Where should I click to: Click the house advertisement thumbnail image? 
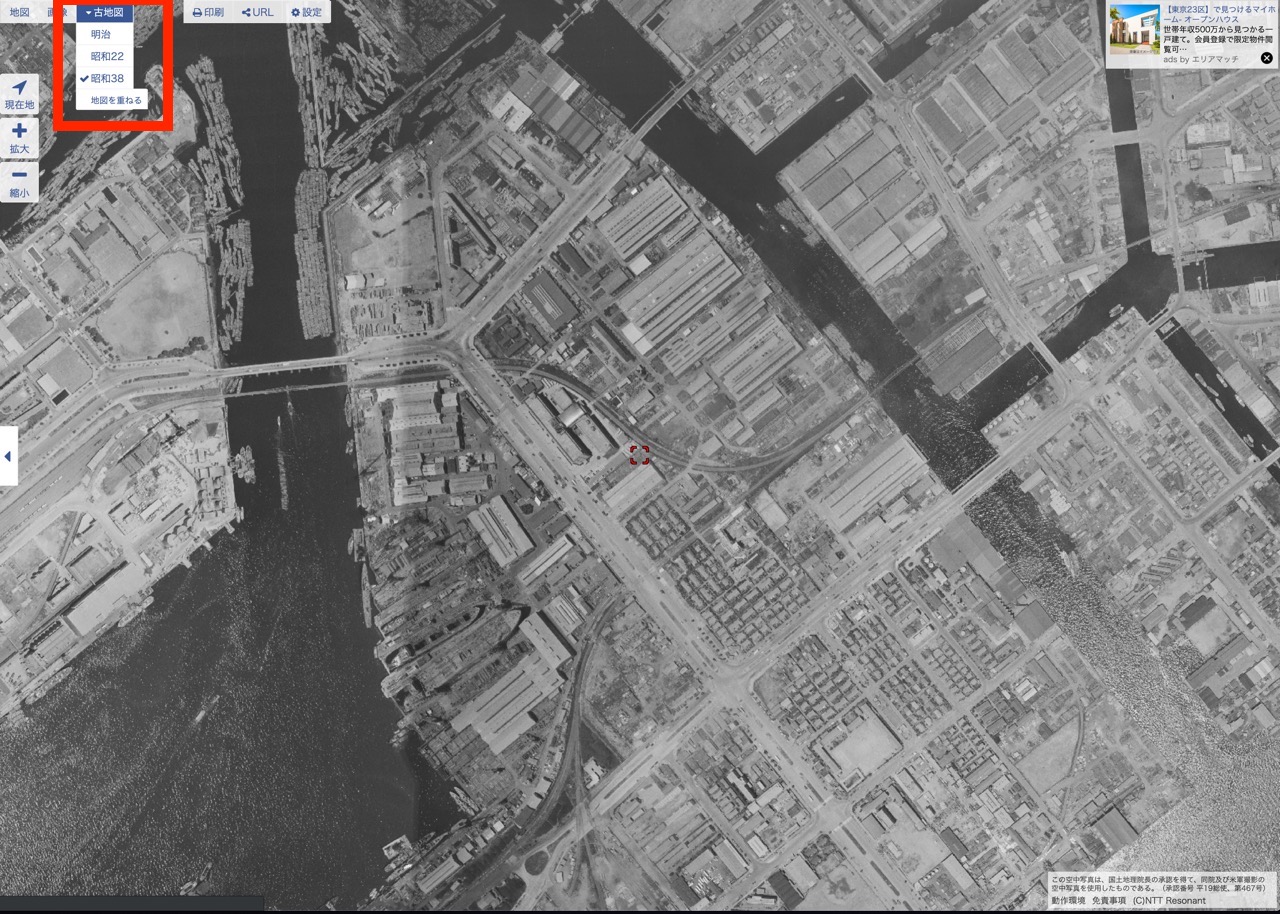[x=1135, y=29]
